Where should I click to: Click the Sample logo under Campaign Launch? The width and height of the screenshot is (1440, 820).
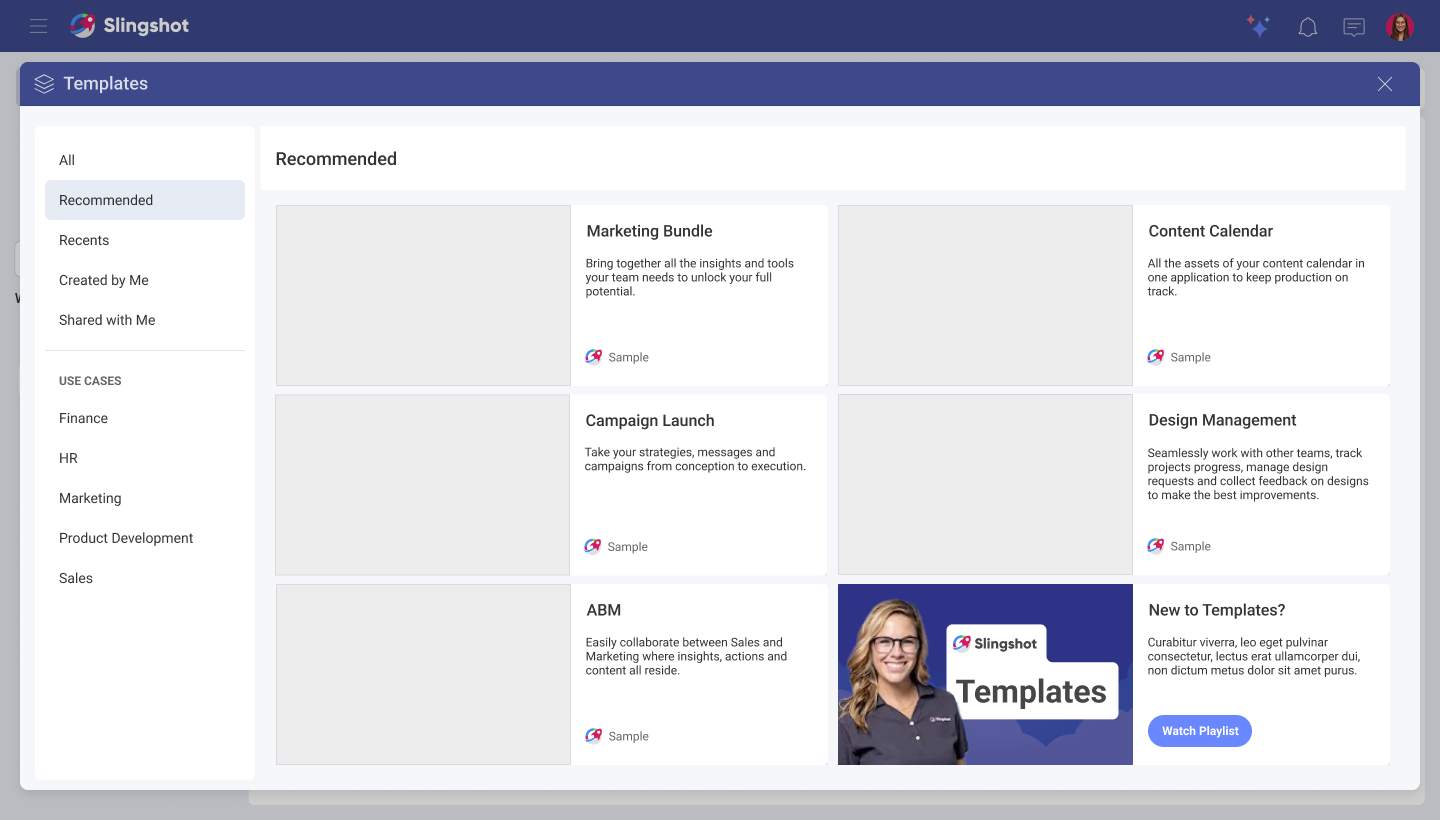(x=593, y=546)
